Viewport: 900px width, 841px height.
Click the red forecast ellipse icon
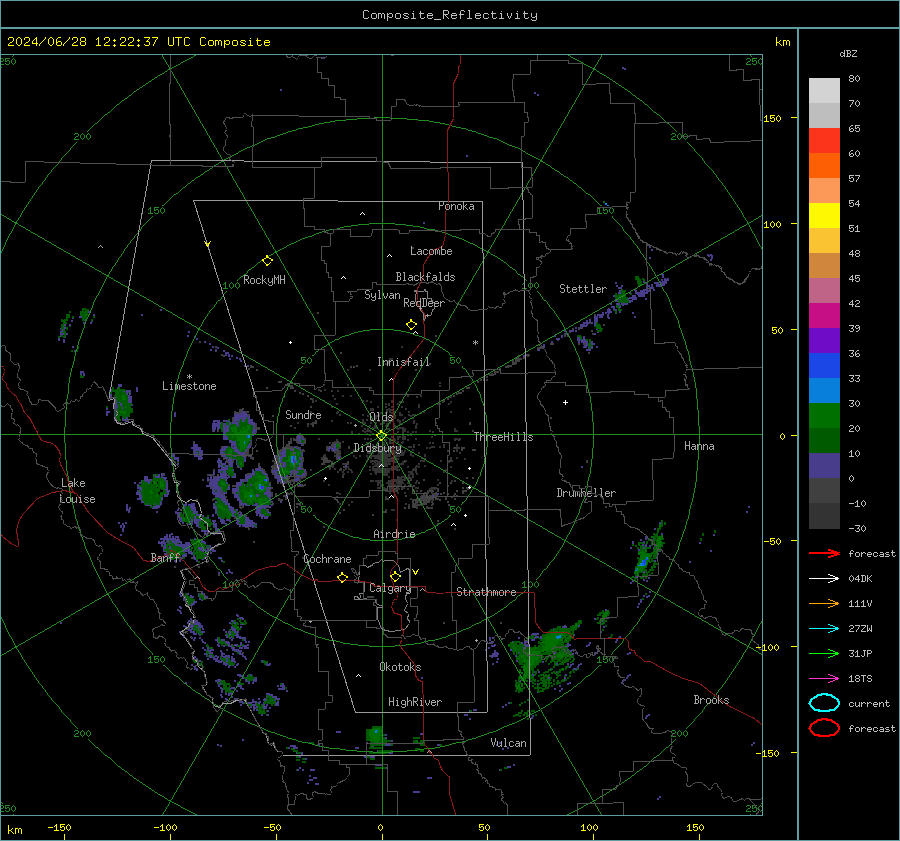pyautogui.click(x=824, y=728)
